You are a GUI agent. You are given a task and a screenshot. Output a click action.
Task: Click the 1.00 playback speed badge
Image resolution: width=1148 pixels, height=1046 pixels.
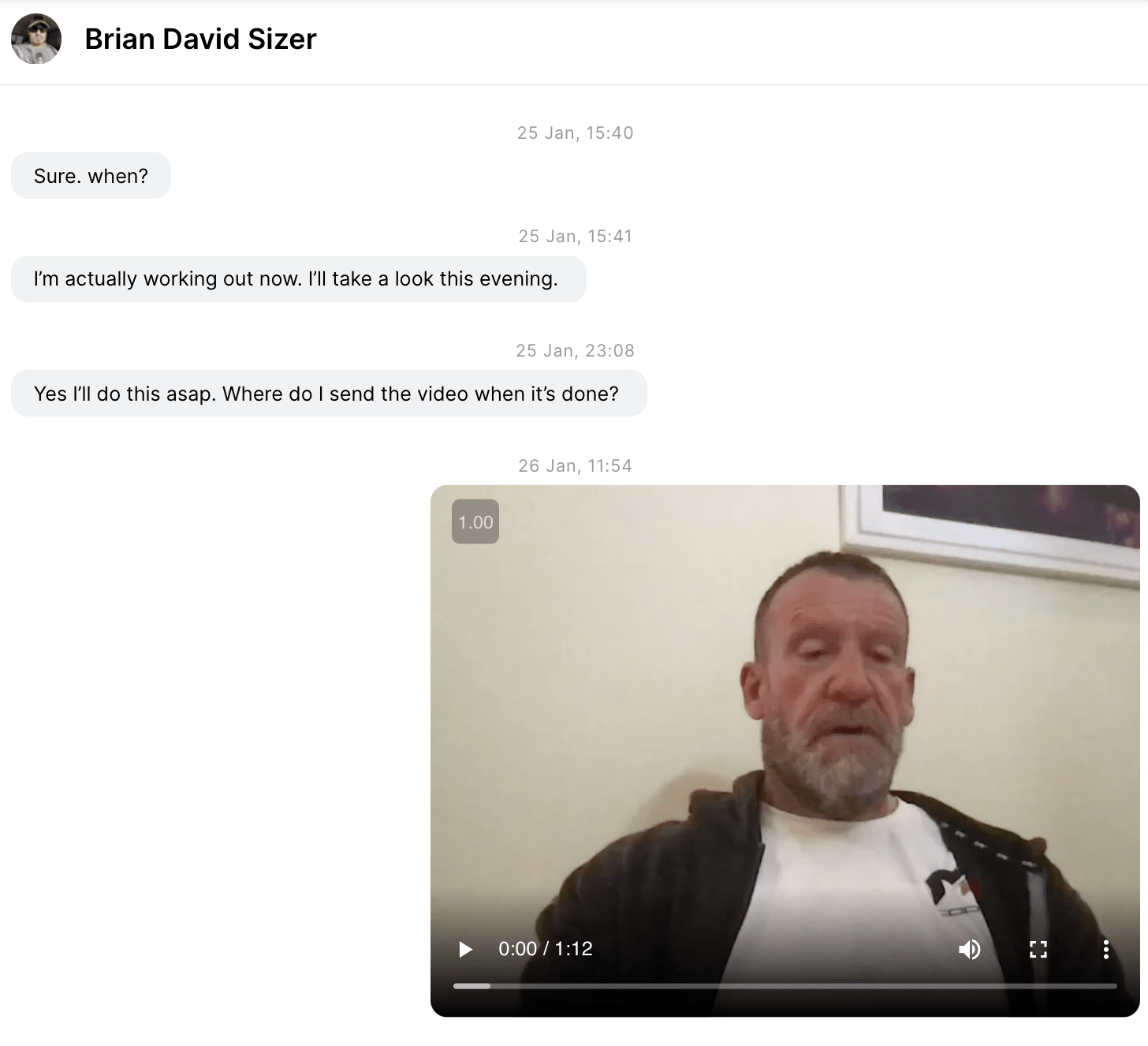[x=475, y=522]
